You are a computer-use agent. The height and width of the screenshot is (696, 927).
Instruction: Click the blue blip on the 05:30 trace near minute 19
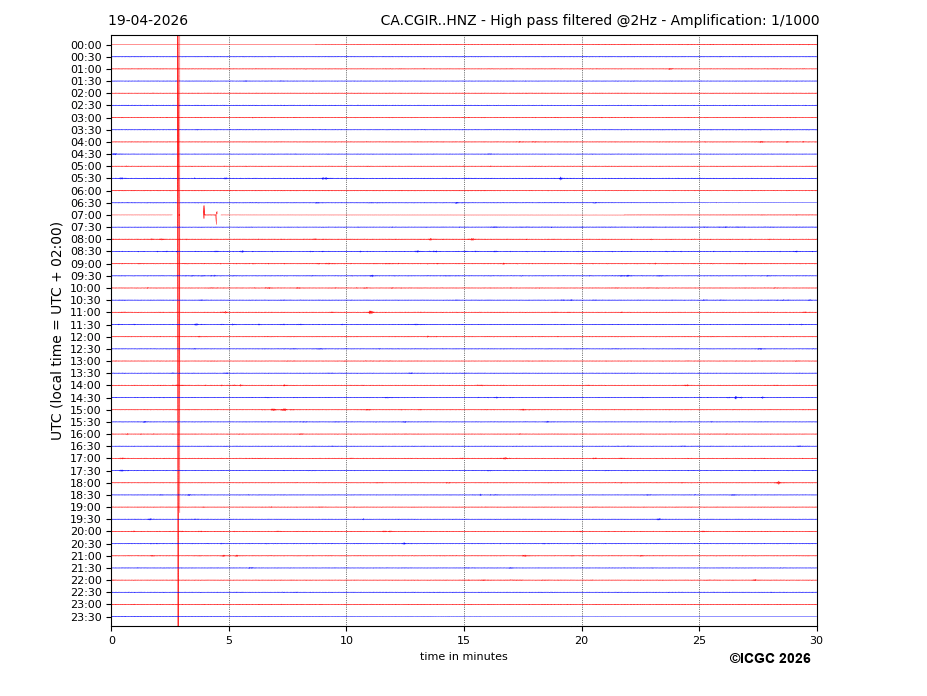(560, 178)
